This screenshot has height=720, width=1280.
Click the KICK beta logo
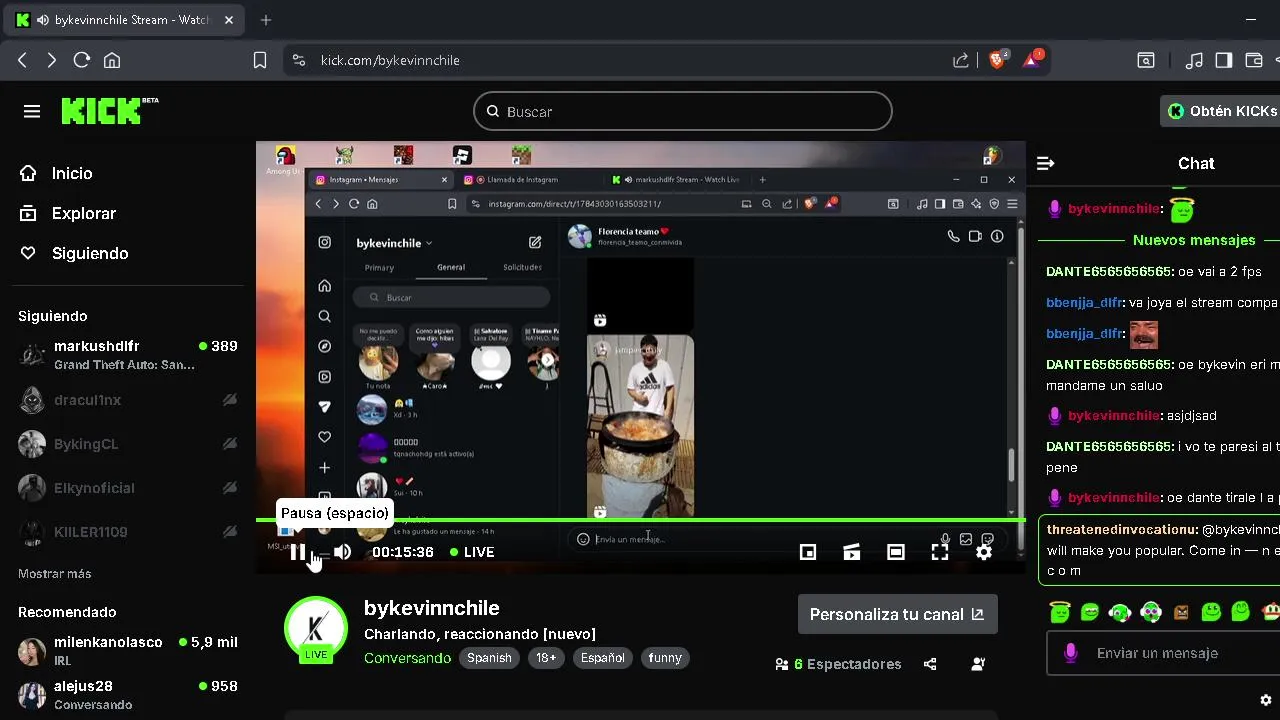[x=109, y=110]
